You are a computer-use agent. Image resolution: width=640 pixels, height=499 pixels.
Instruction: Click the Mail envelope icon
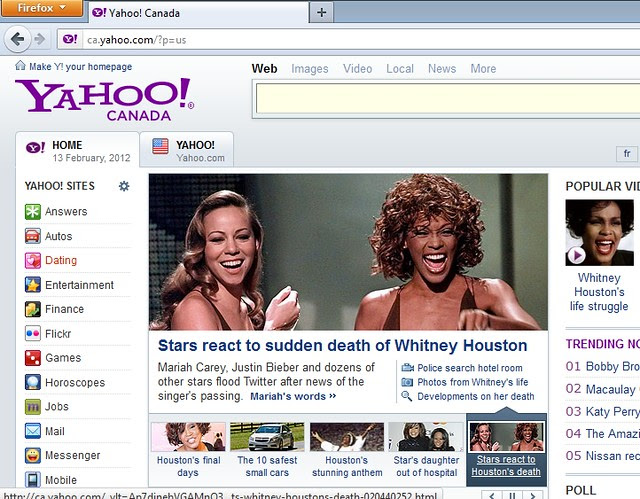point(33,431)
